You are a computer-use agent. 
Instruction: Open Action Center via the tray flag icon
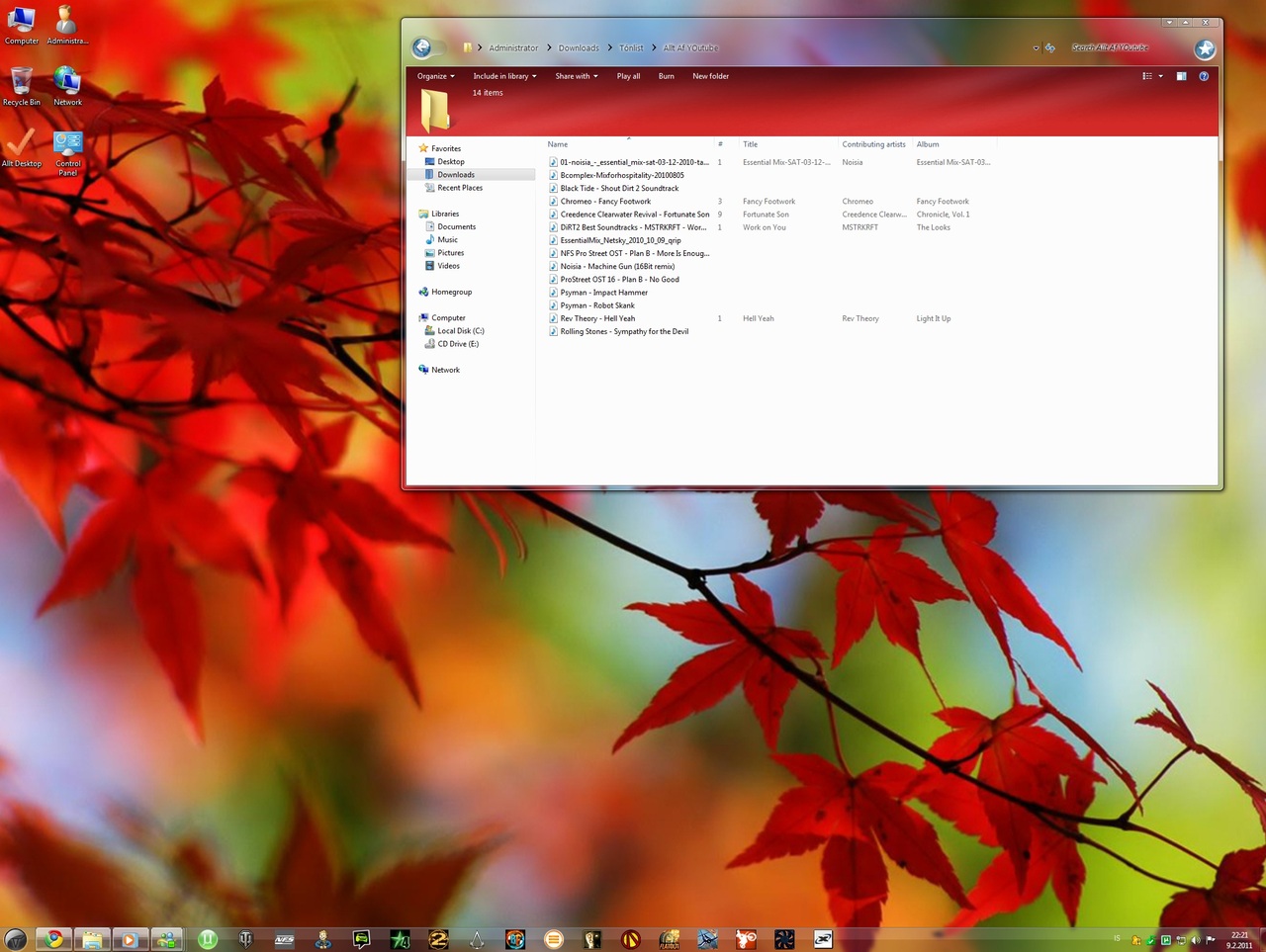pos(1211,939)
